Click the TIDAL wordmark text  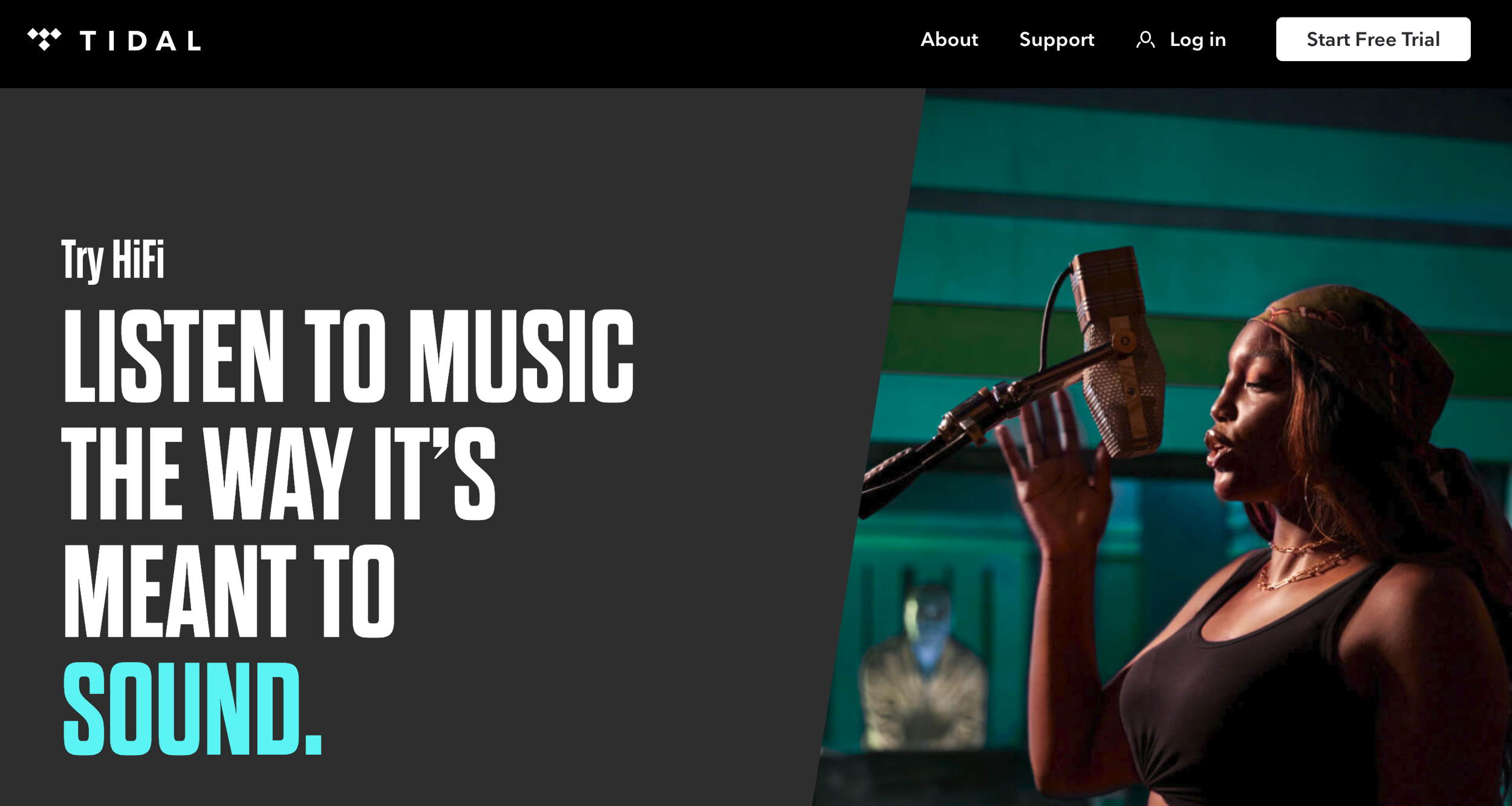(x=140, y=41)
